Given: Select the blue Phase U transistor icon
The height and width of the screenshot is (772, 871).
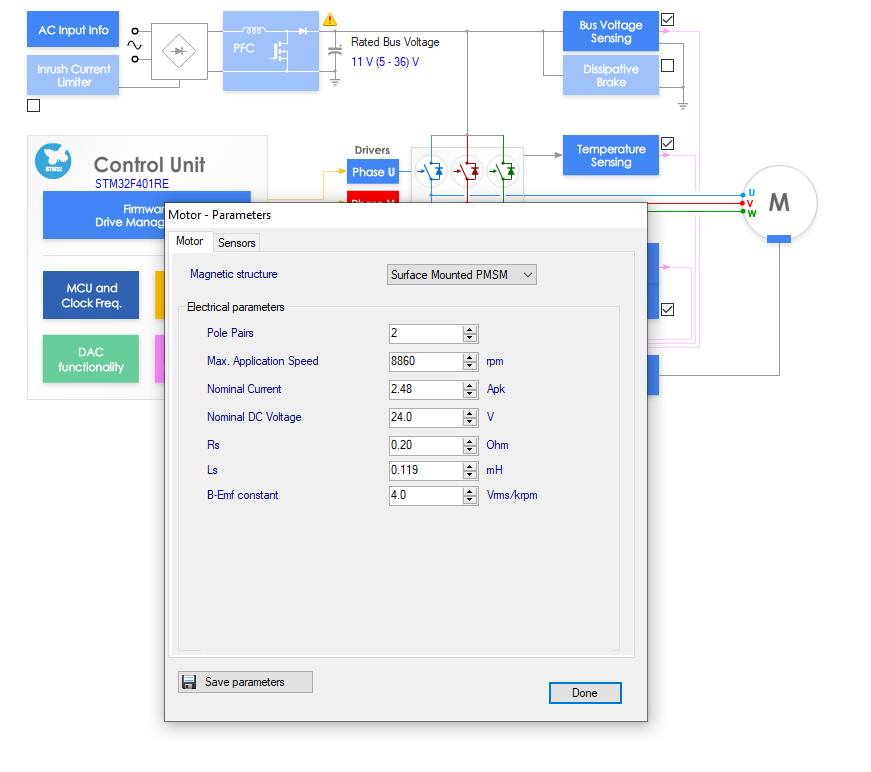Looking at the screenshot, I should click(431, 171).
